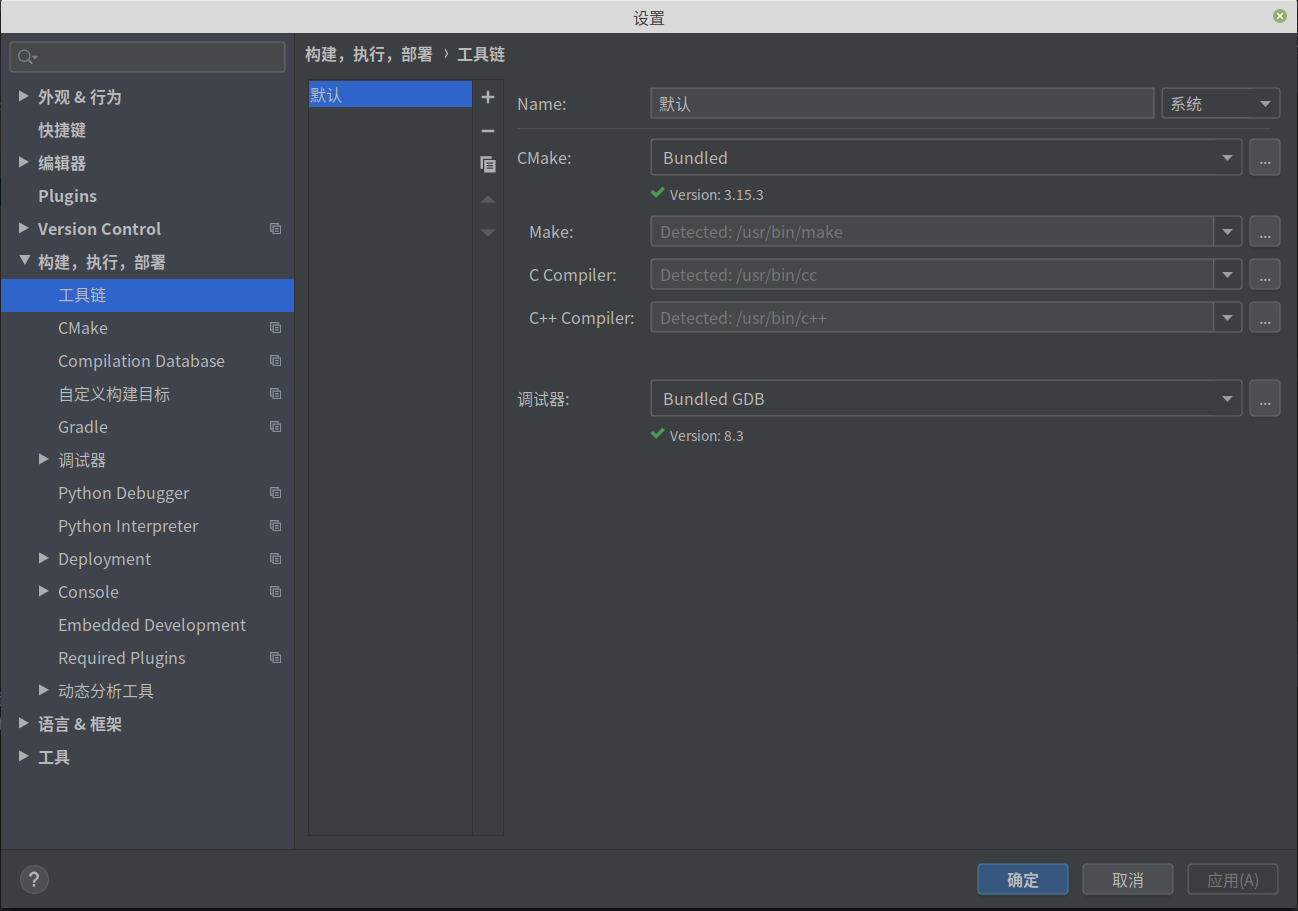1298x911 pixels.
Task: Select the 默认 toolchain in list
Action: coord(390,95)
